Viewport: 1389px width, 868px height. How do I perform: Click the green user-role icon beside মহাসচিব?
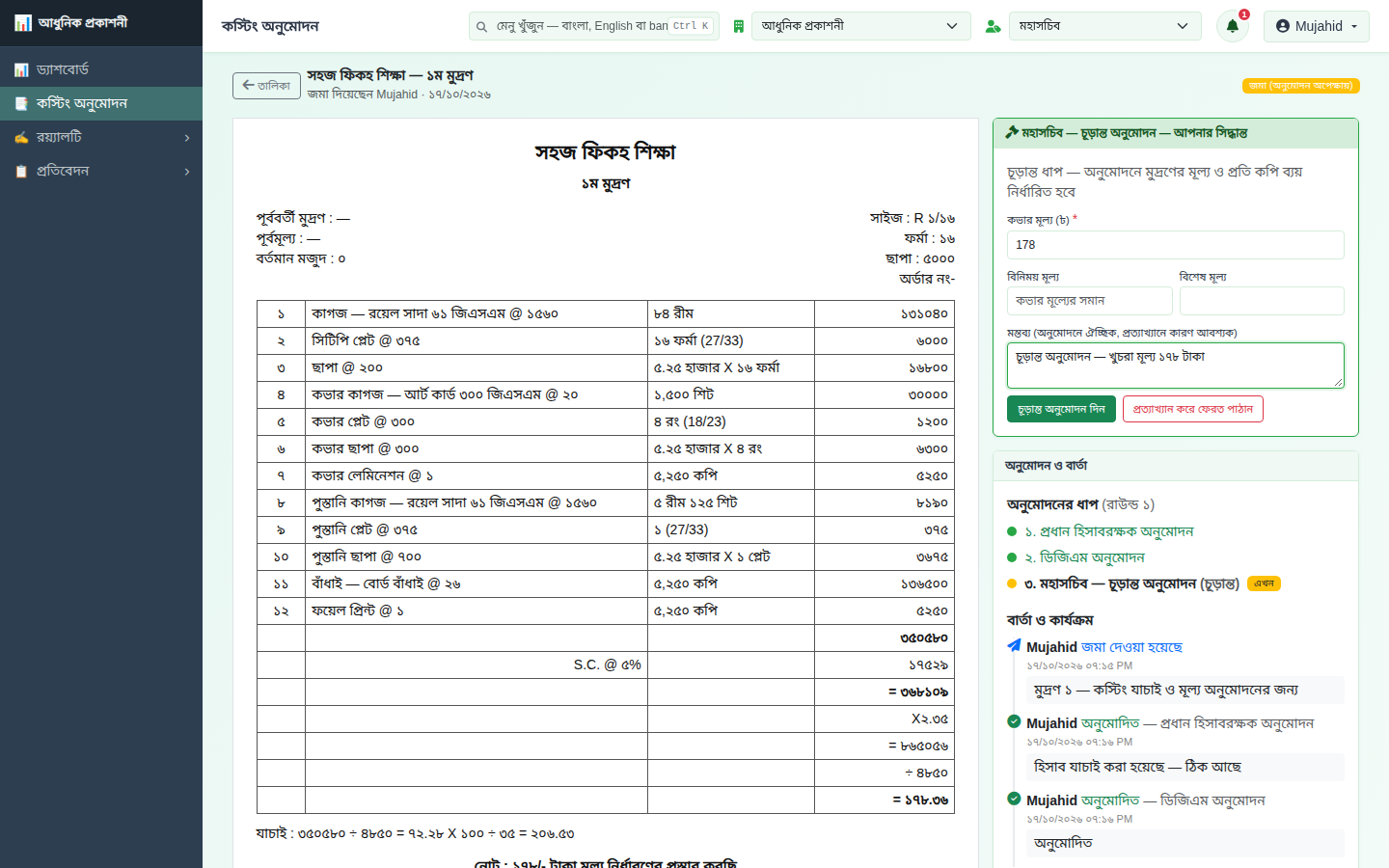(x=993, y=27)
